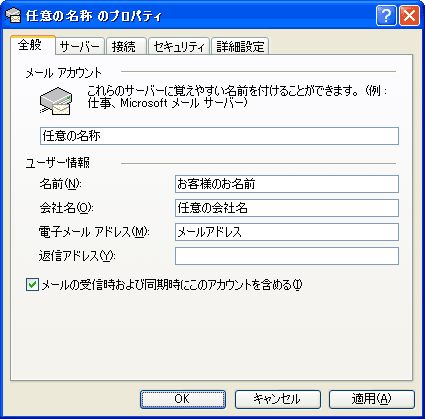
Task: Click the 名前(N) input field
Action: tap(287, 184)
